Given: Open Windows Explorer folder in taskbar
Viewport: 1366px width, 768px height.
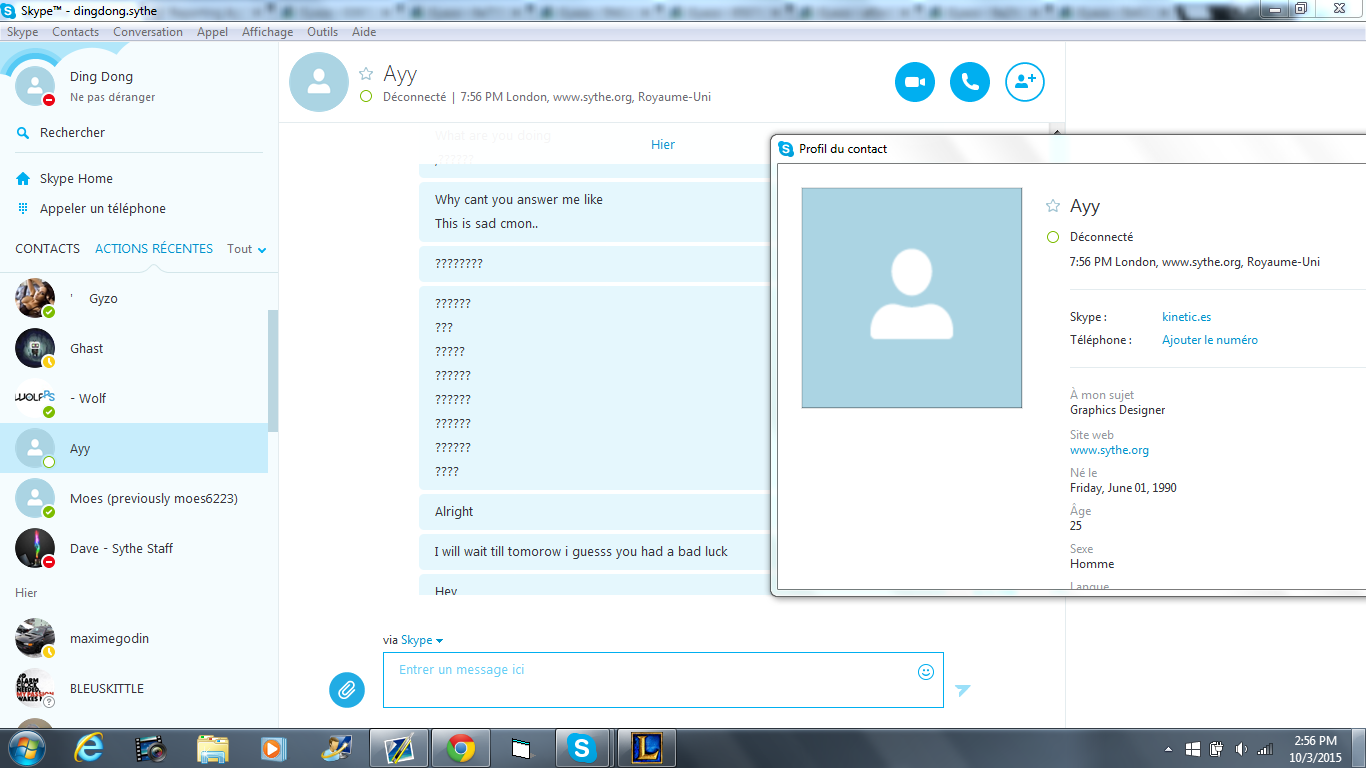Looking at the screenshot, I should pyautogui.click(x=213, y=748).
